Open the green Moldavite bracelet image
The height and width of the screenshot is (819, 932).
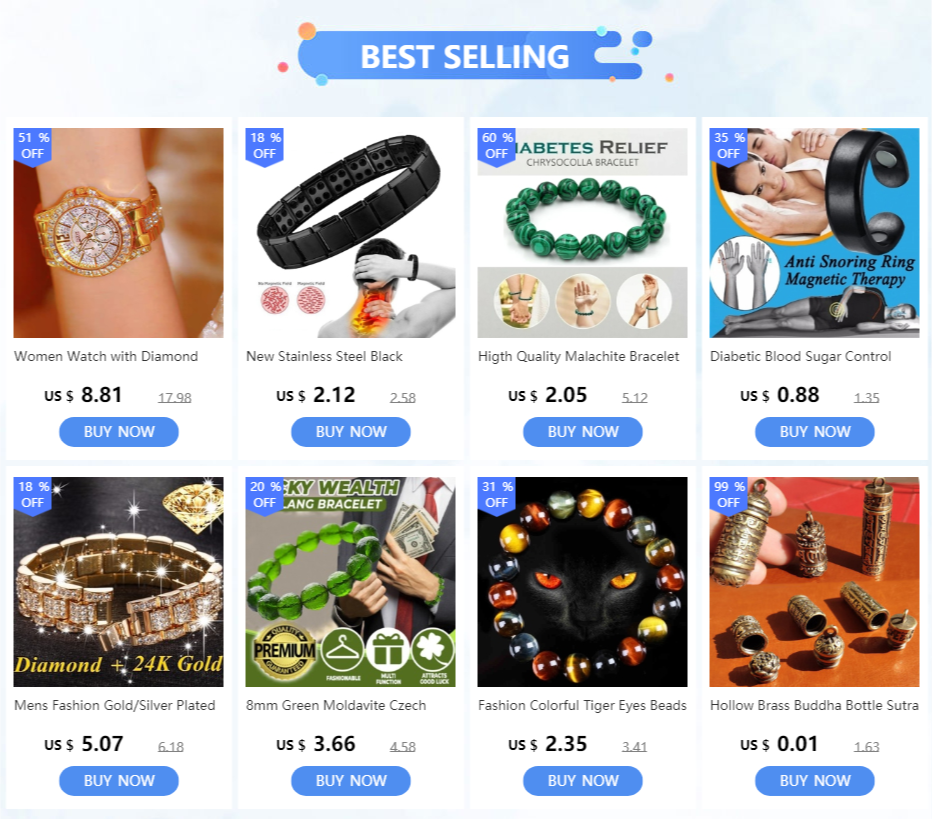click(x=351, y=582)
